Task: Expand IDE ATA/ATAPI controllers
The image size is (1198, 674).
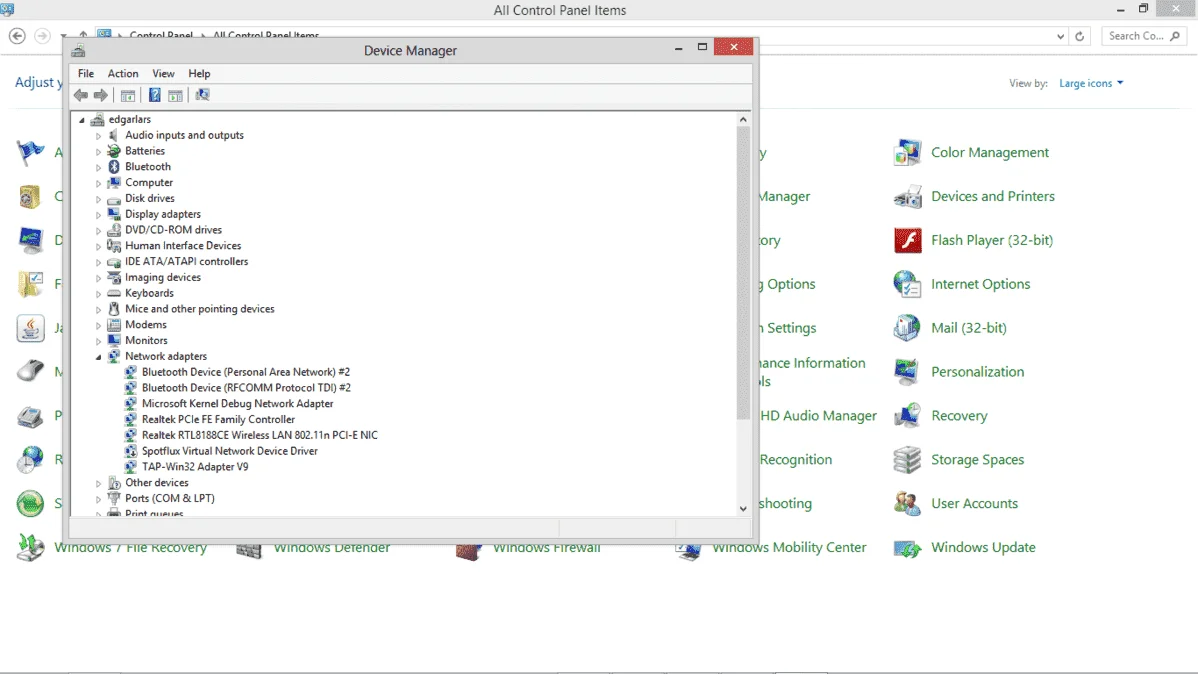Action: point(98,262)
